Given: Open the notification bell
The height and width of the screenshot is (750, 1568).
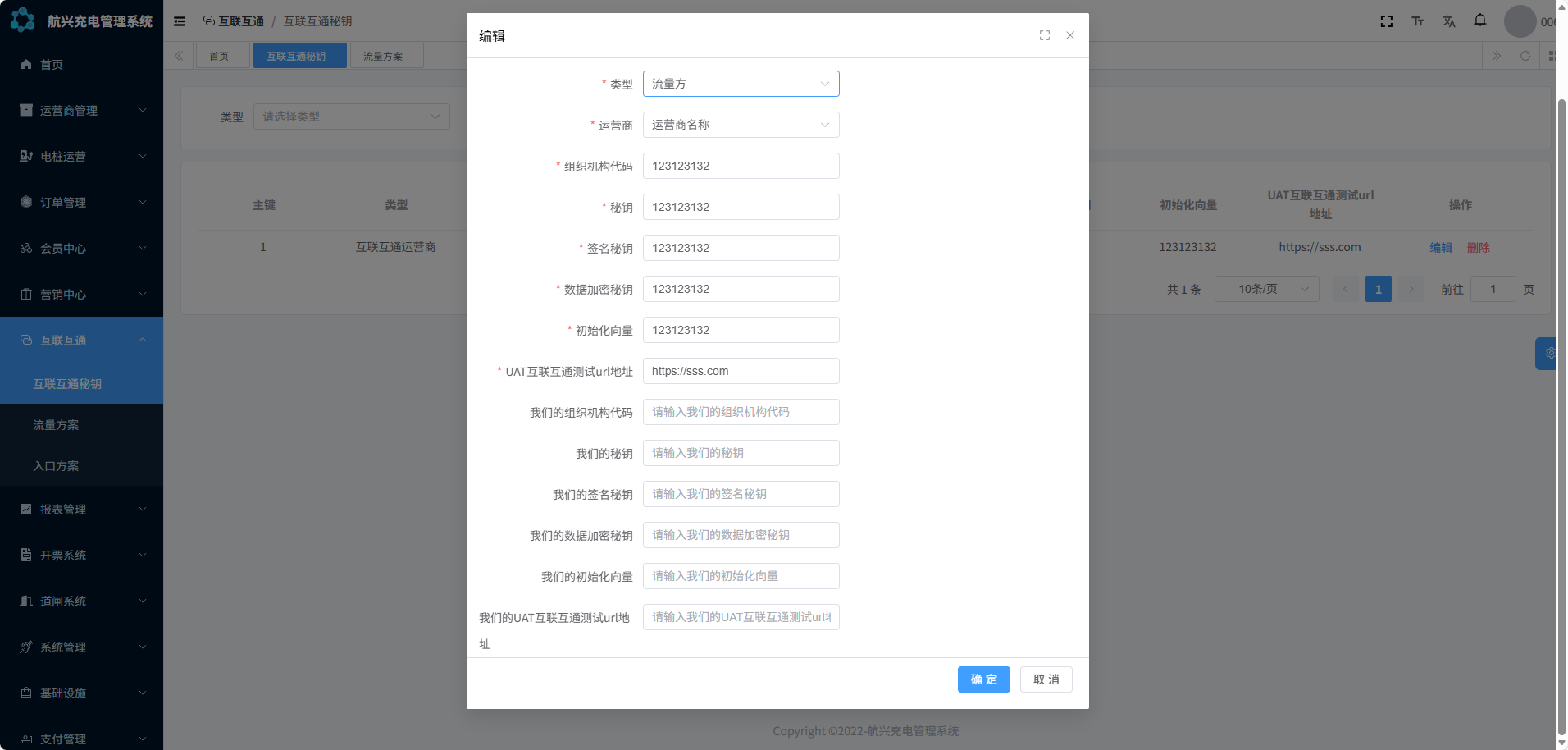Looking at the screenshot, I should [1479, 21].
